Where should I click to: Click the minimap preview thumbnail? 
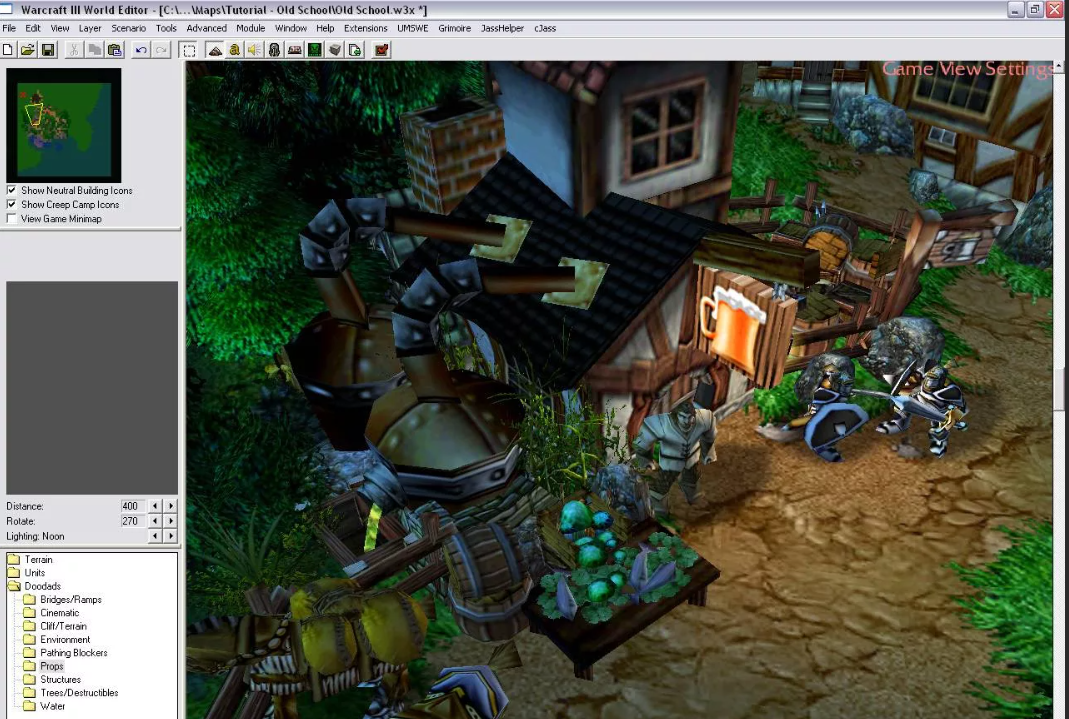[x=63, y=125]
